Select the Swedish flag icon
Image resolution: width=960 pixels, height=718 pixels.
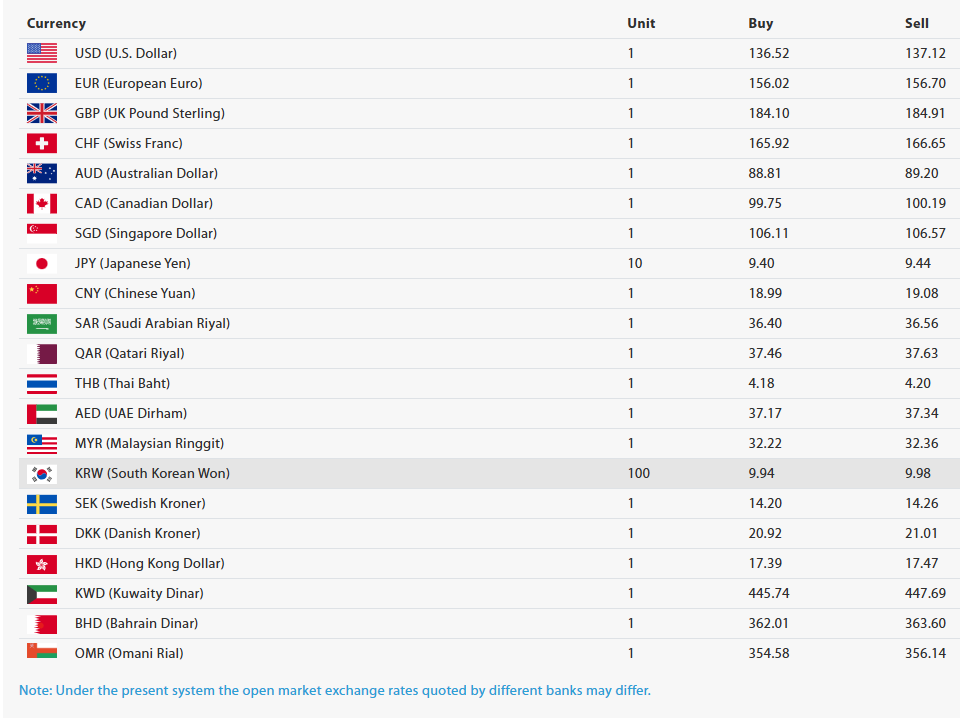pyautogui.click(x=42, y=503)
